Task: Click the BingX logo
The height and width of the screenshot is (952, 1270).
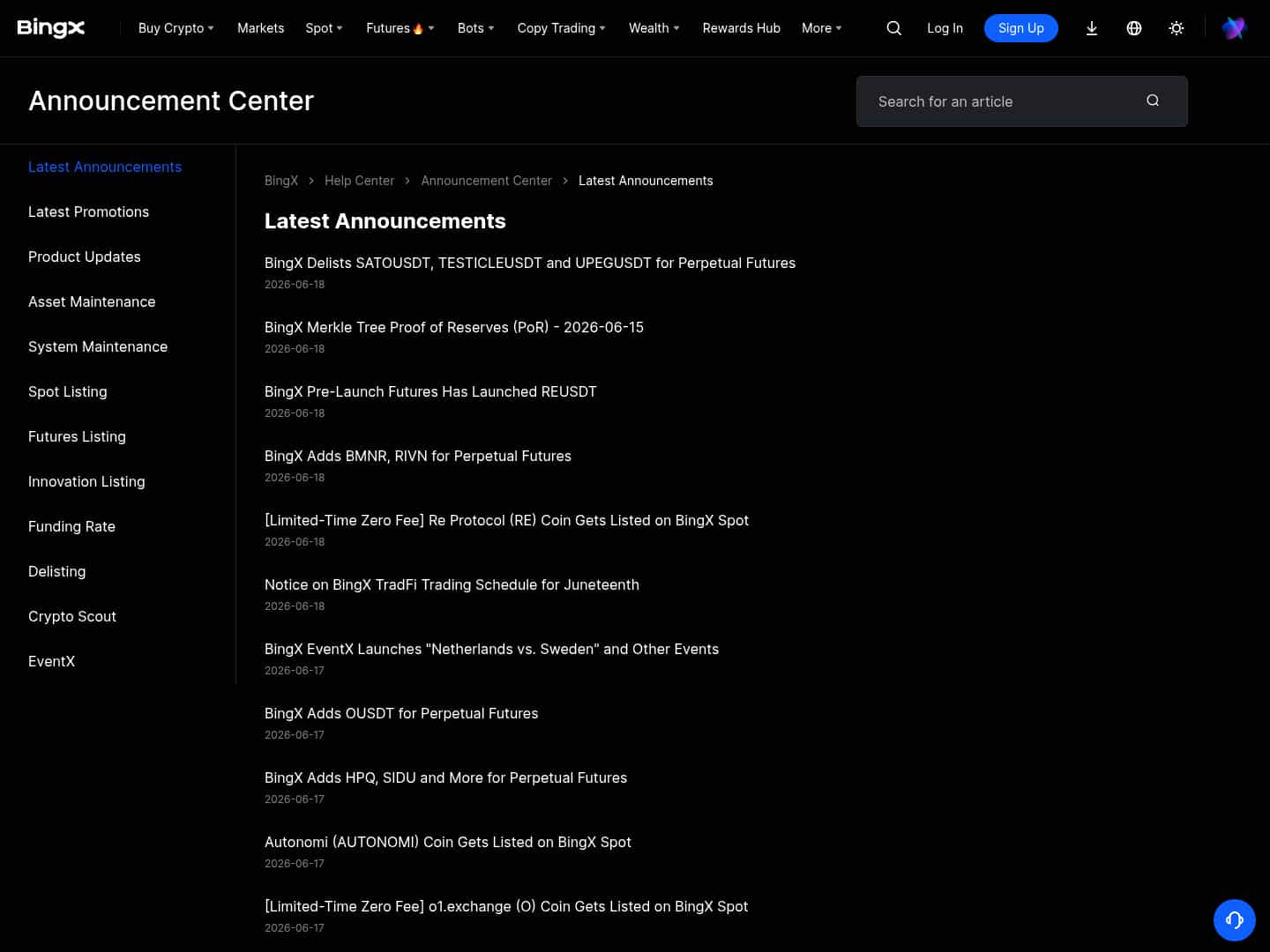Action: click(51, 28)
